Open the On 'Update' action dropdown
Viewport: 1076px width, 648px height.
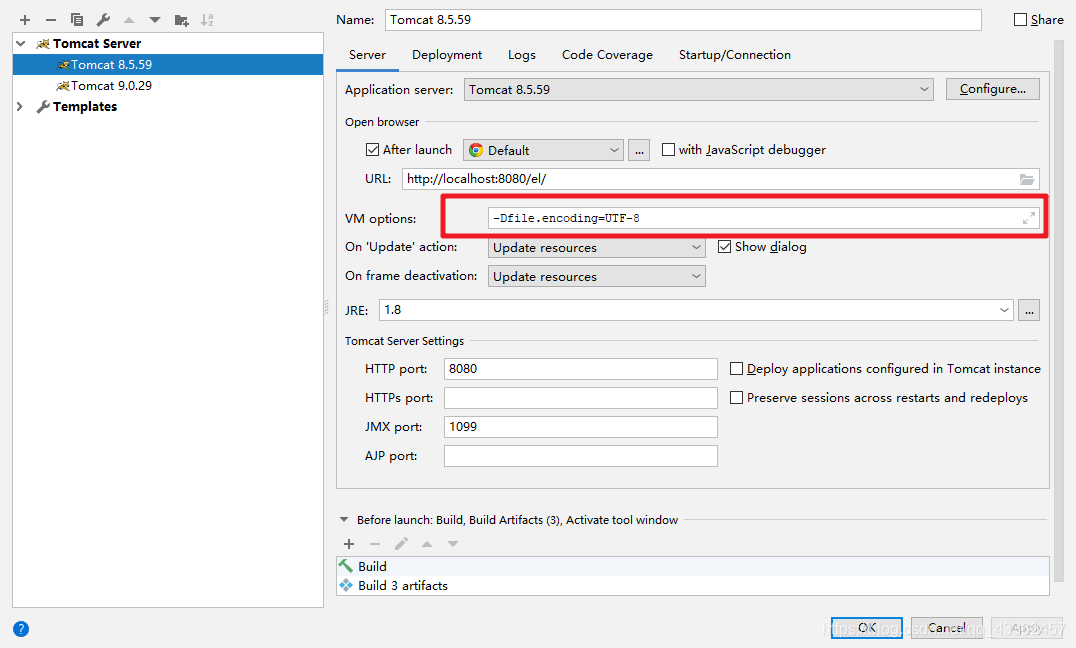pyautogui.click(x=596, y=247)
